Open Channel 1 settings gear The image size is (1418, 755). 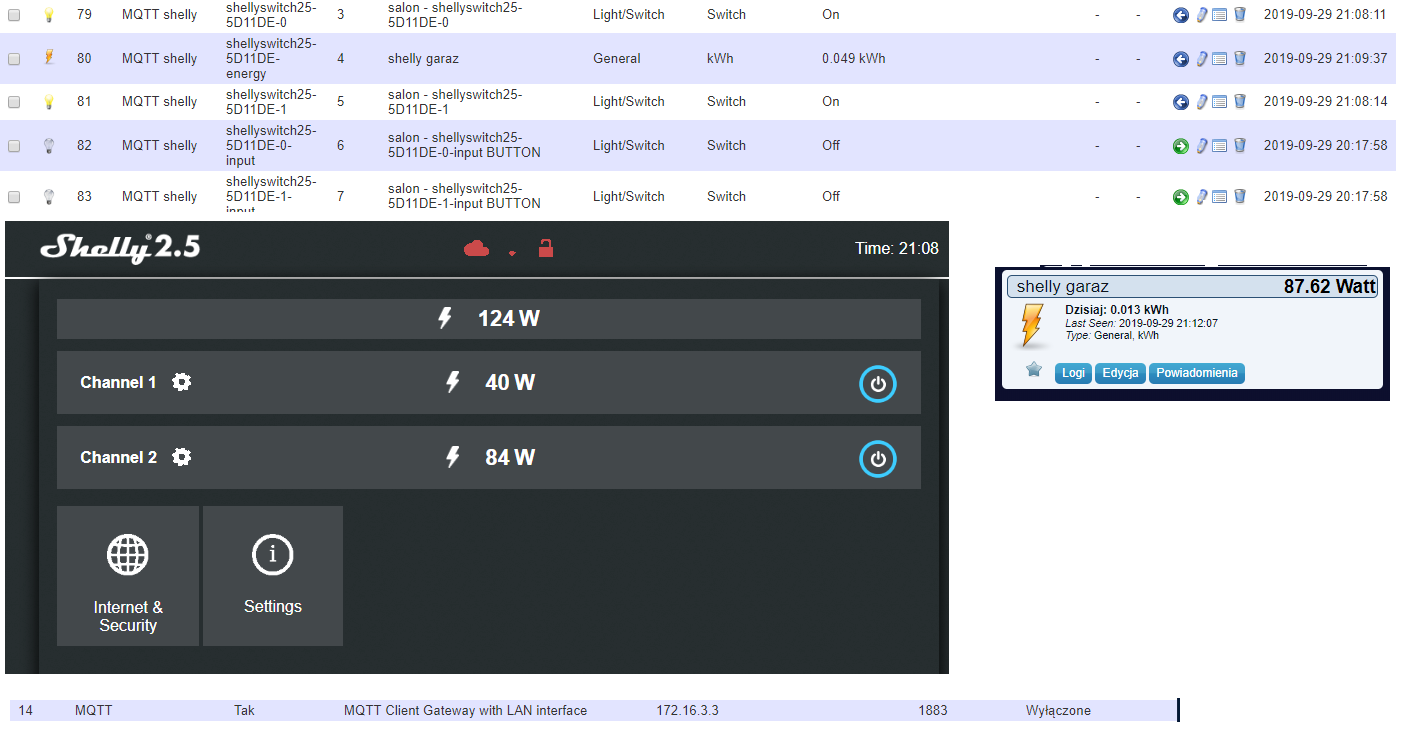pyautogui.click(x=181, y=382)
